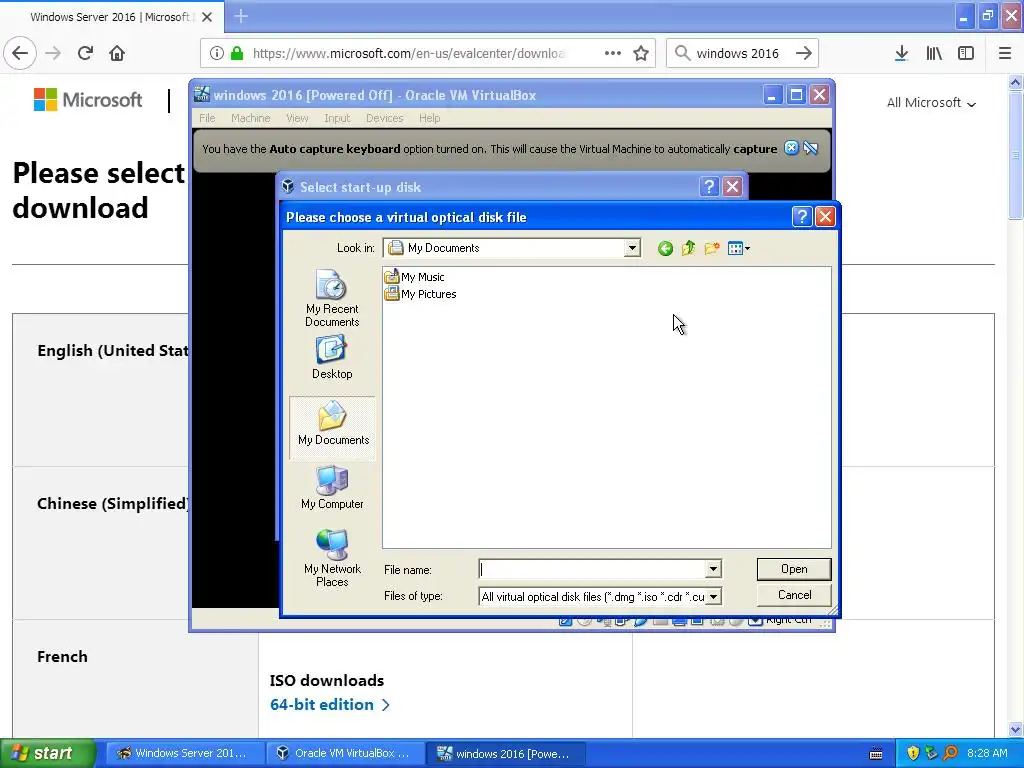1024x768 pixels.
Task: Open the Windows start menu
Action: click(x=47, y=753)
